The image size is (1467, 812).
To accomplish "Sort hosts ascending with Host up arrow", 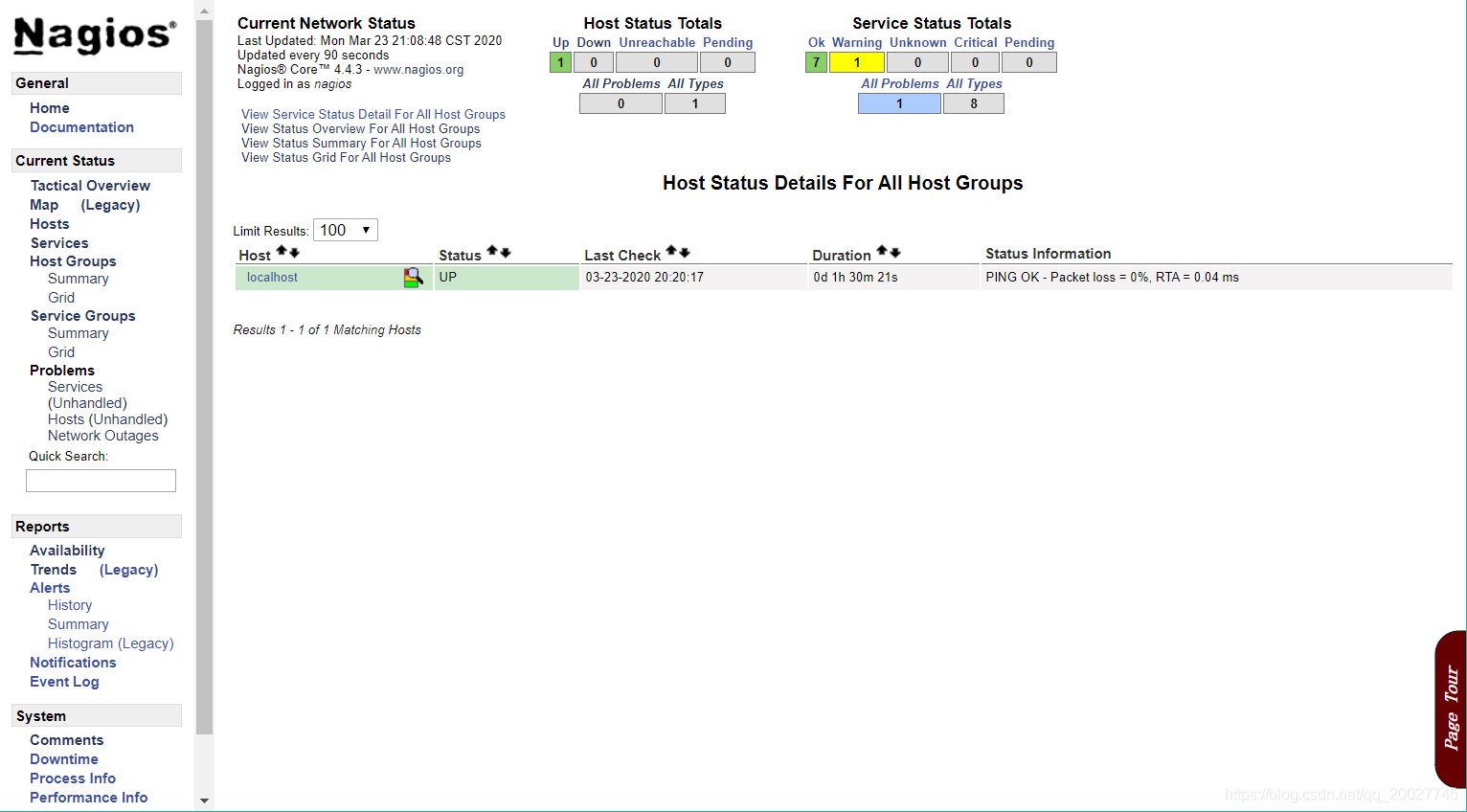I will (x=282, y=251).
